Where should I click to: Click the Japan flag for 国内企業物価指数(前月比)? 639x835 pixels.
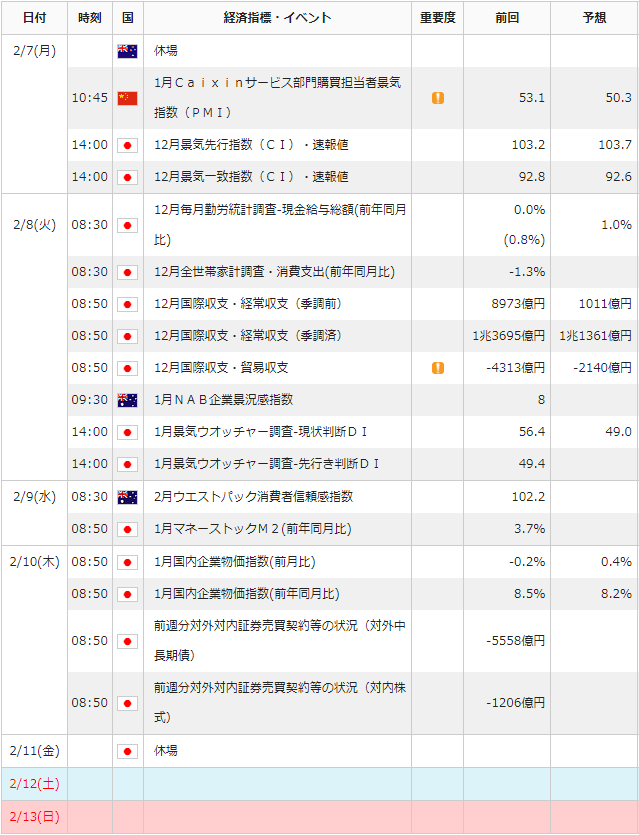coord(127,562)
